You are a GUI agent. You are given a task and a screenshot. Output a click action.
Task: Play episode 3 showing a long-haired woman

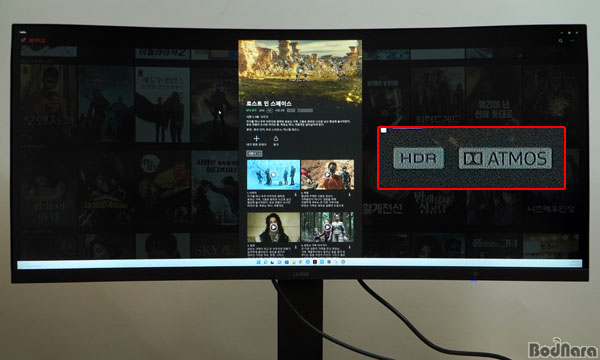click(x=273, y=227)
